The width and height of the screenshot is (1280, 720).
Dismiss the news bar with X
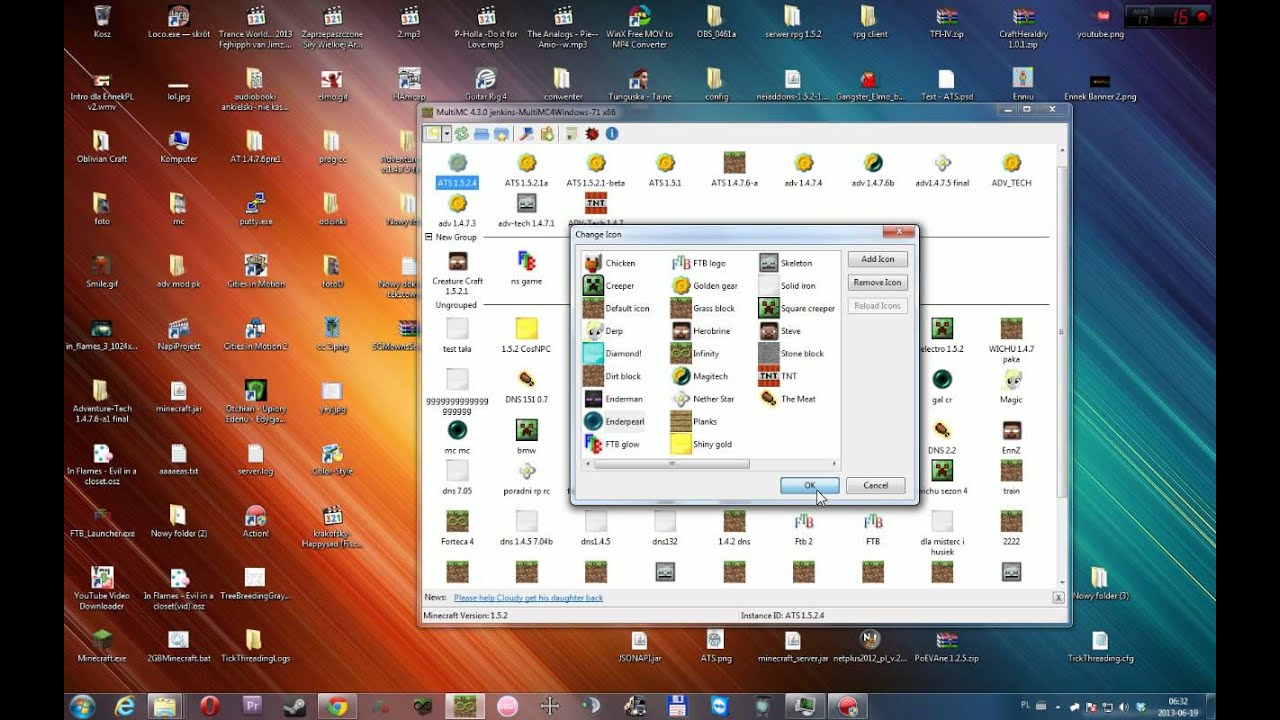click(x=1058, y=597)
